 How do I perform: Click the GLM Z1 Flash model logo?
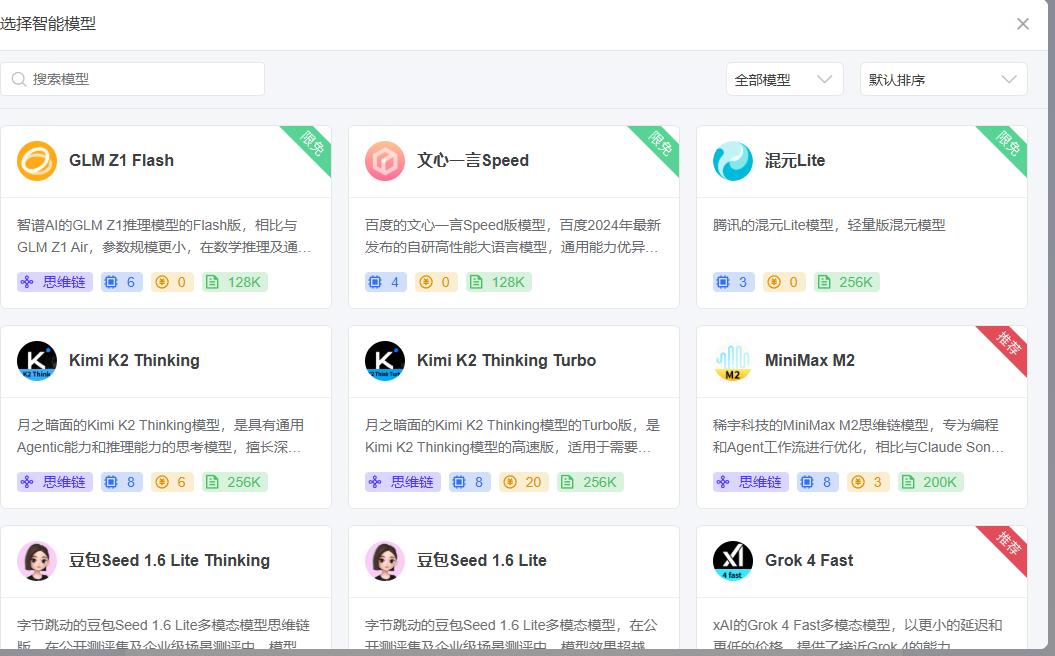tap(37, 161)
